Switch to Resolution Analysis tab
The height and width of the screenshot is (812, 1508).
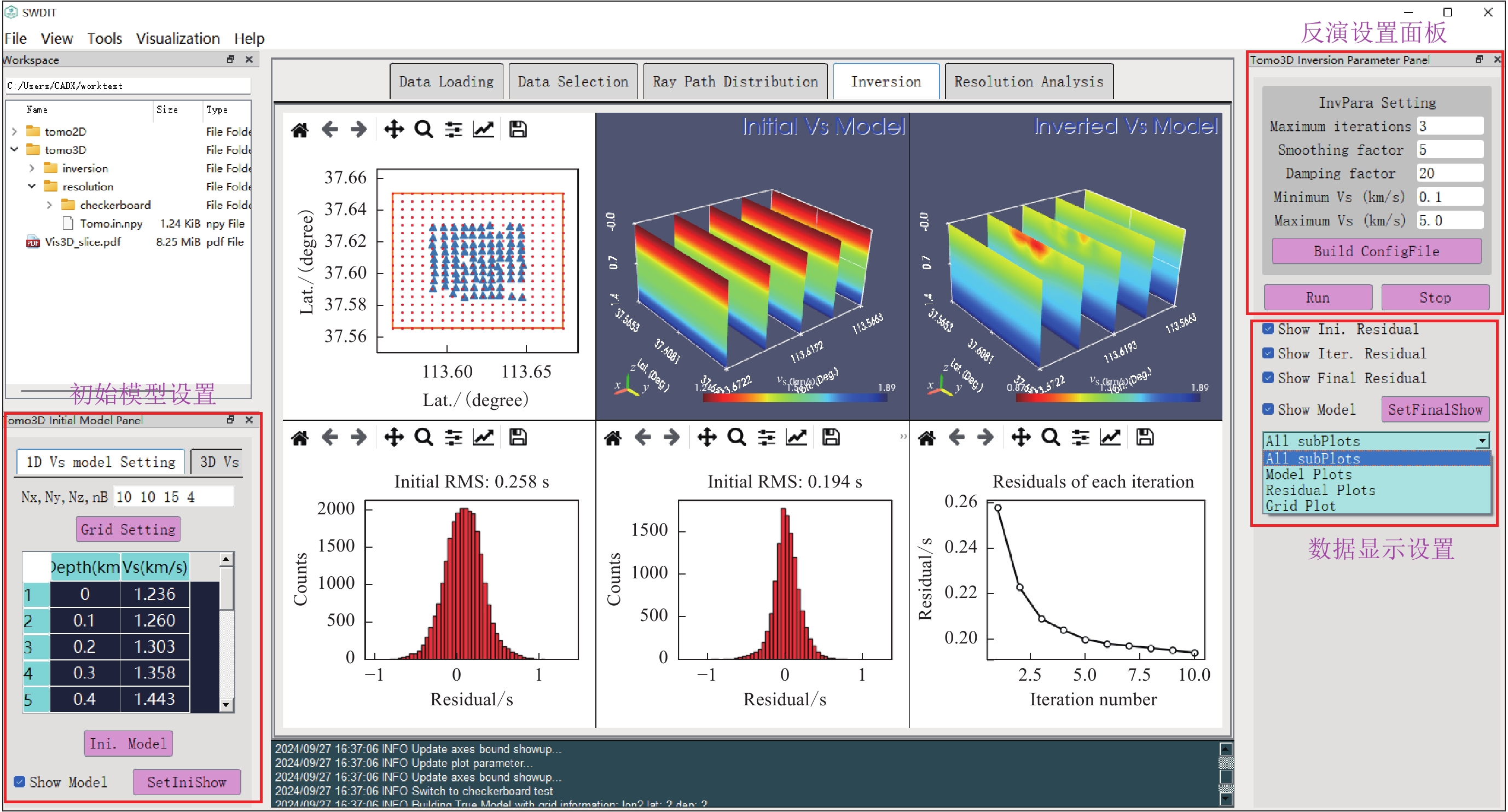coord(1028,82)
